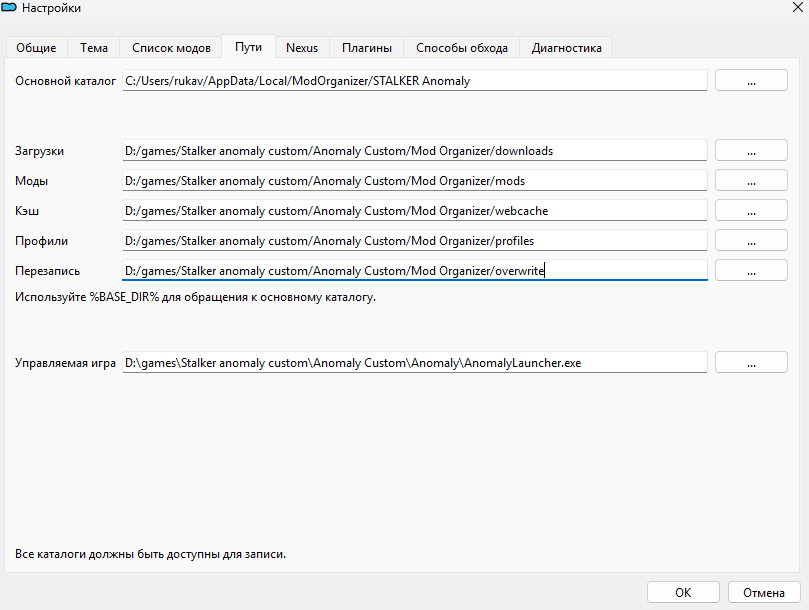Focus the Моды path text field
809x610 pixels.
414,181
